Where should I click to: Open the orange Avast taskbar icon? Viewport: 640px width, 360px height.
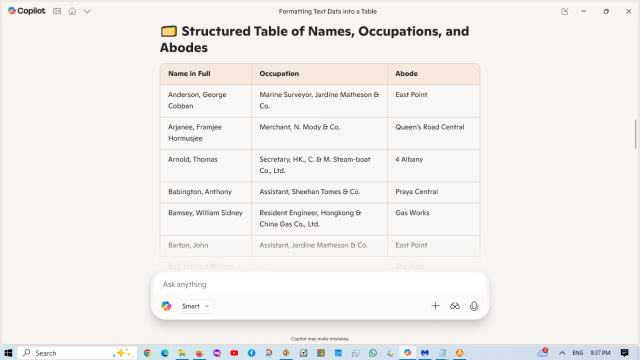click(x=460, y=353)
